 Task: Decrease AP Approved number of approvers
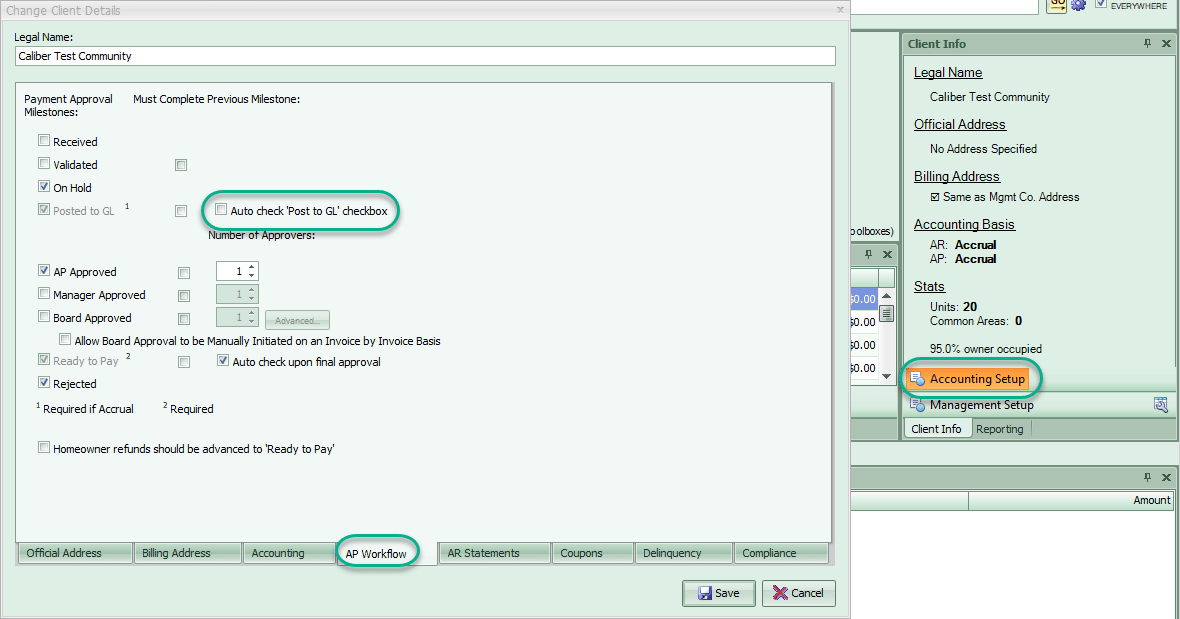coord(251,276)
